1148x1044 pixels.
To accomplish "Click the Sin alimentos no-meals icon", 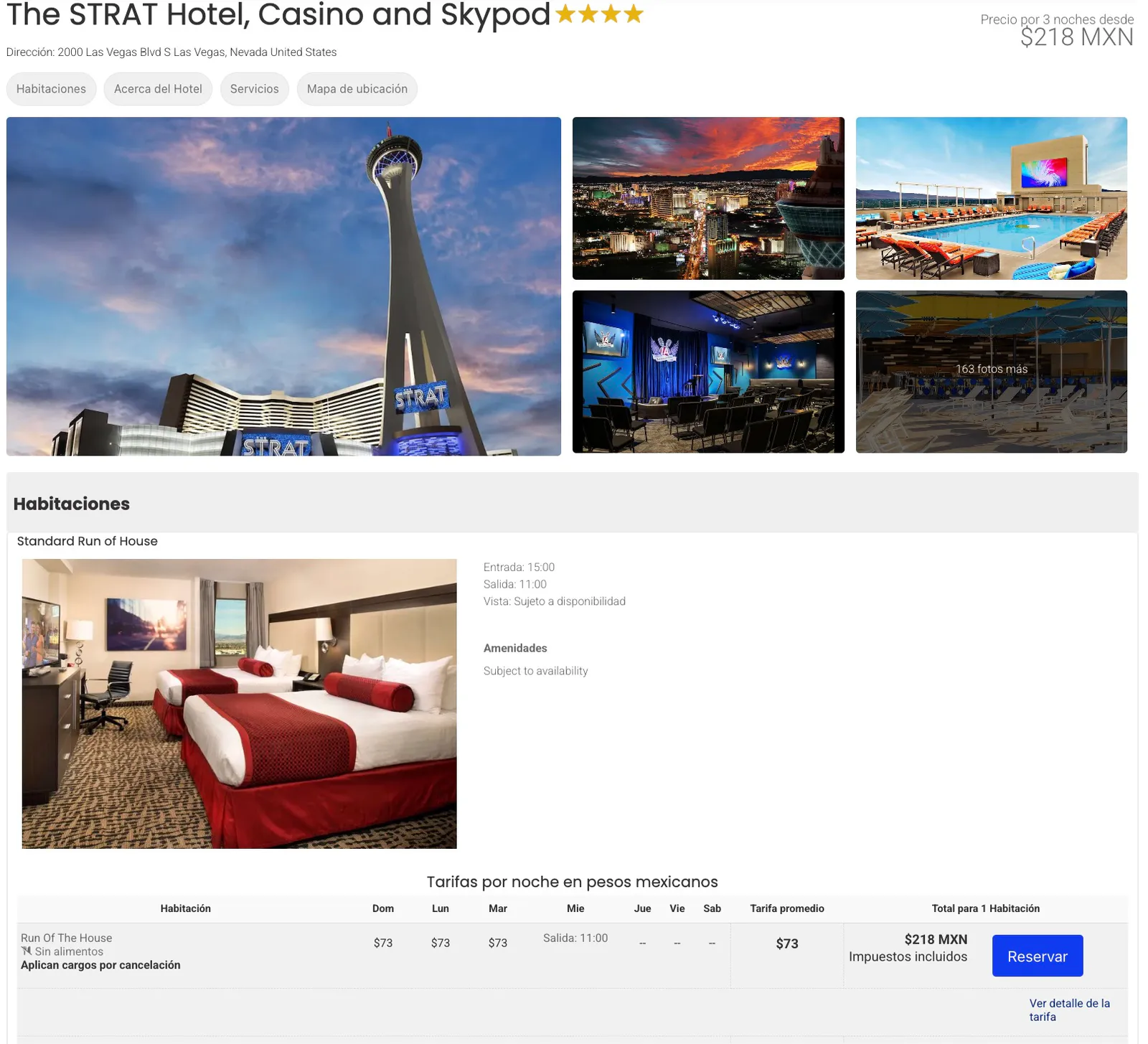I will pyautogui.click(x=27, y=951).
